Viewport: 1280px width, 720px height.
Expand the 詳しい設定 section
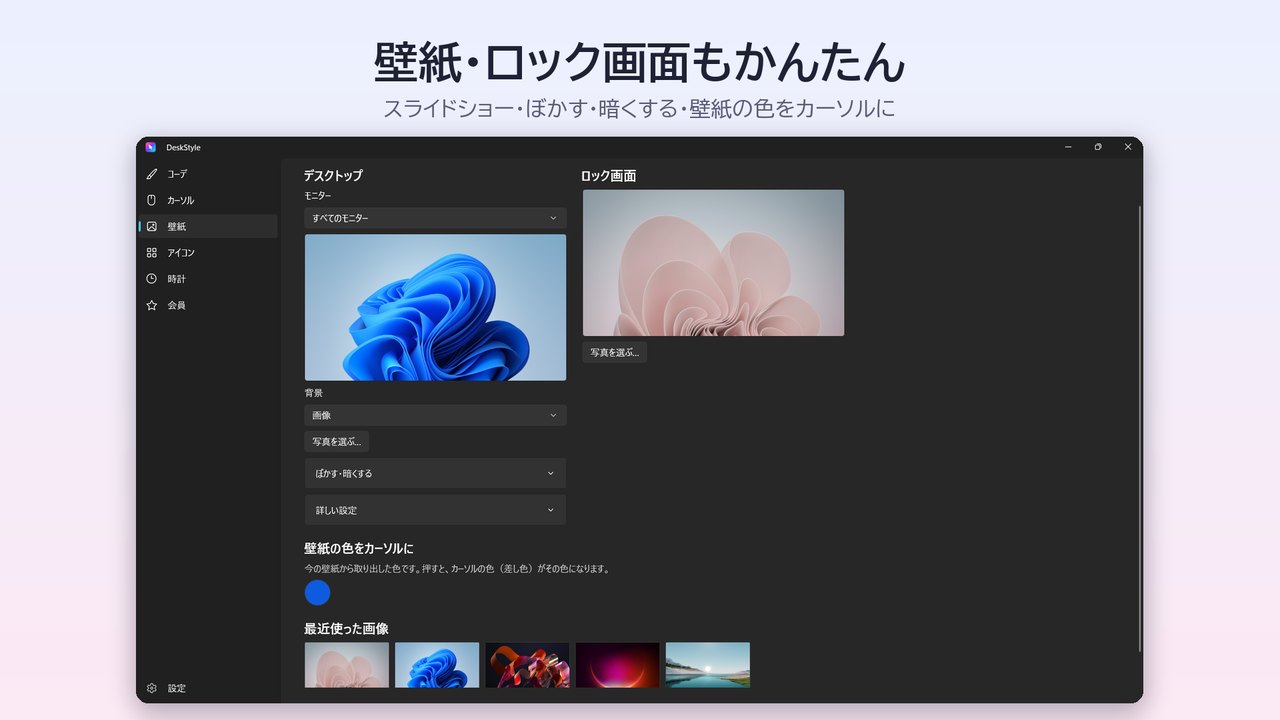tap(435, 510)
